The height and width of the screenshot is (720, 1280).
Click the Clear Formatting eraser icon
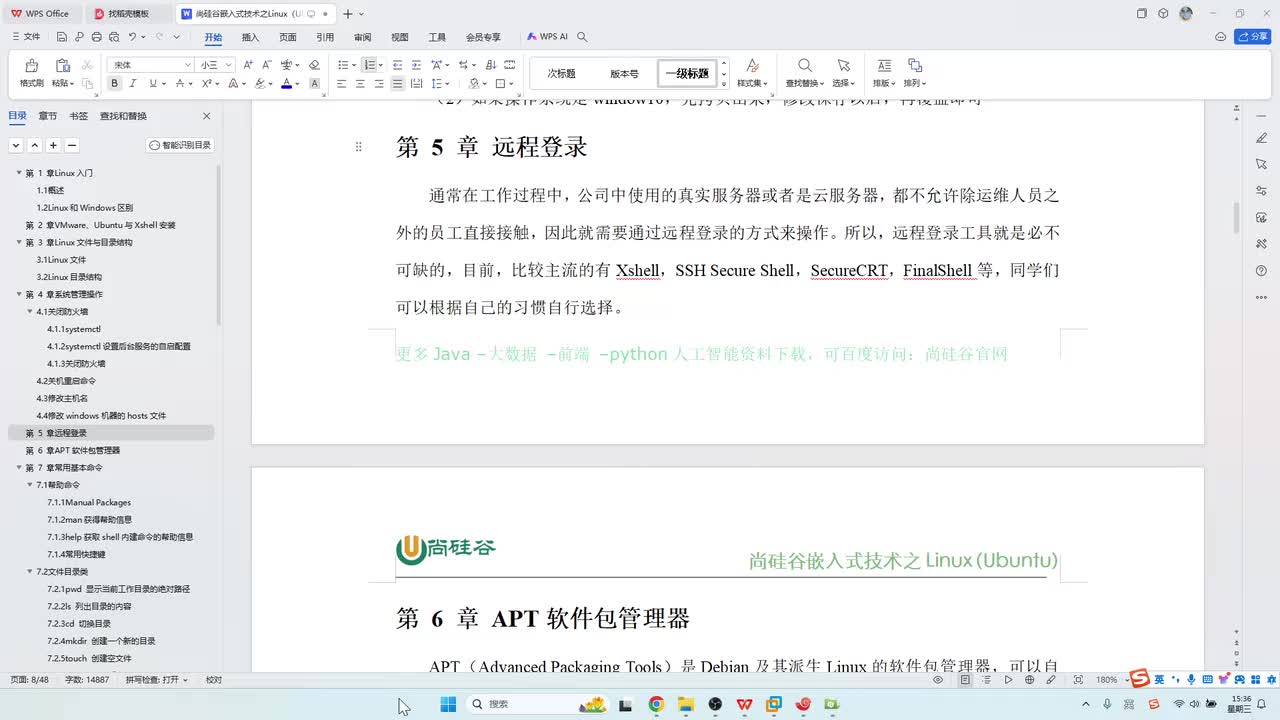(314, 65)
